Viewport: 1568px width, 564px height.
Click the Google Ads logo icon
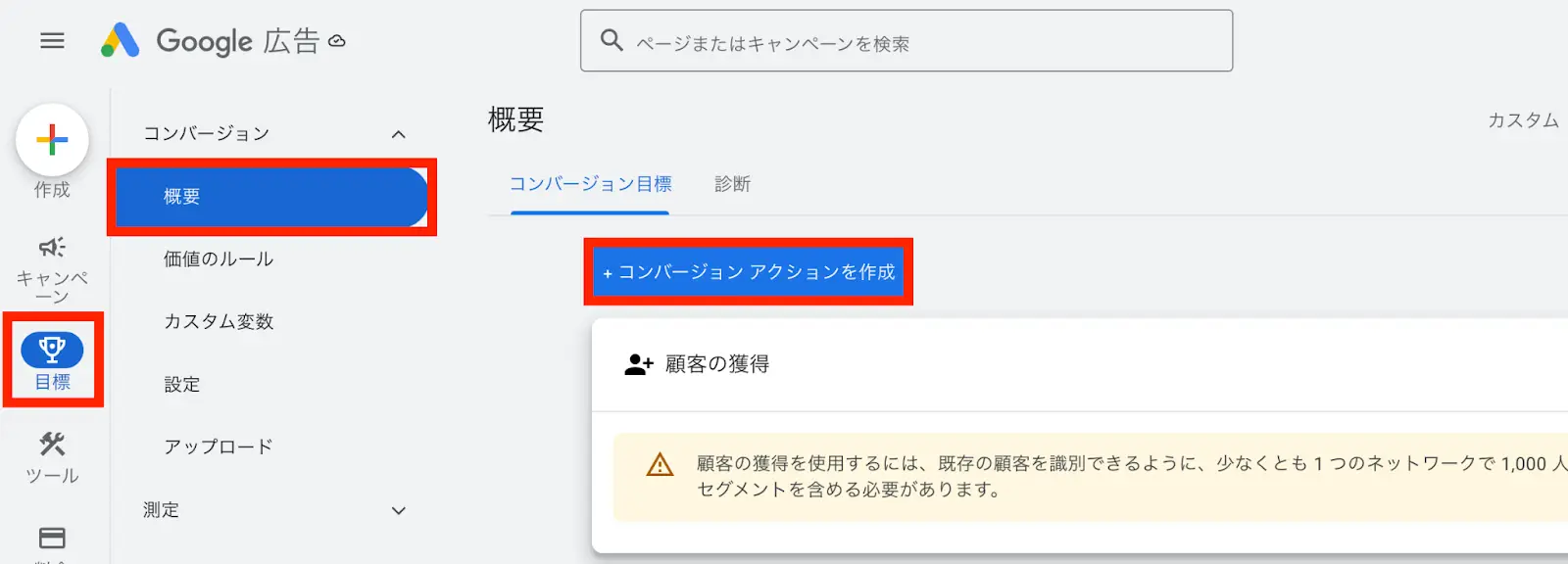tap(121, 40)
